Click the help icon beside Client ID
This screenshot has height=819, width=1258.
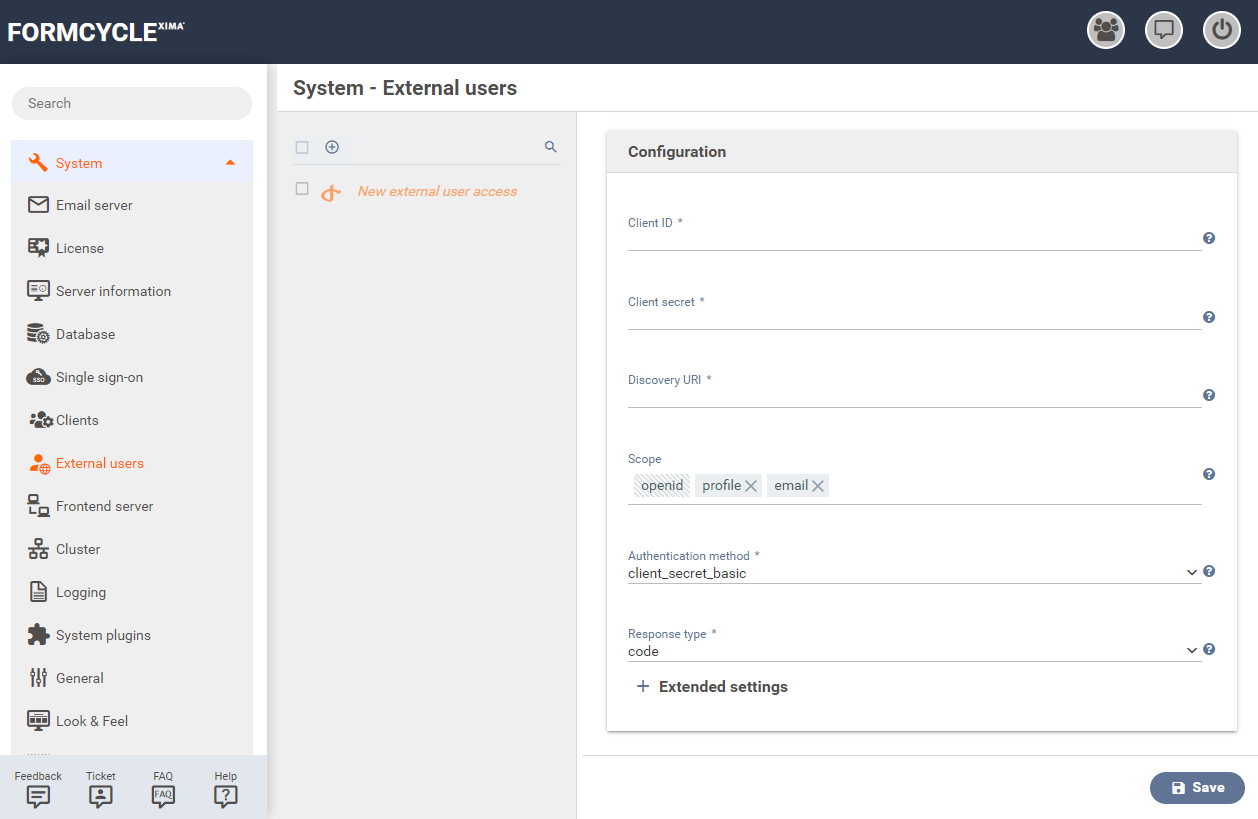click(x=1209, y=238)
